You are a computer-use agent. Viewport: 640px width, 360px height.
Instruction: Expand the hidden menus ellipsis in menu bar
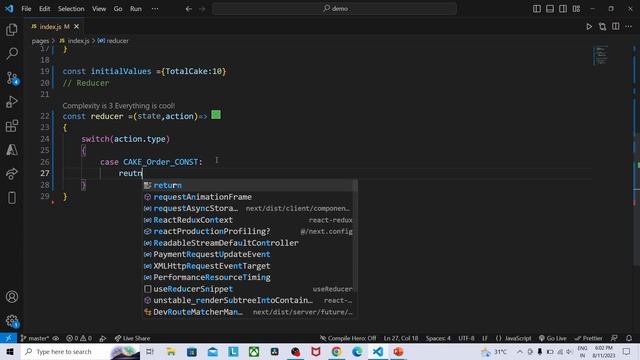click(x=155, y=9)
